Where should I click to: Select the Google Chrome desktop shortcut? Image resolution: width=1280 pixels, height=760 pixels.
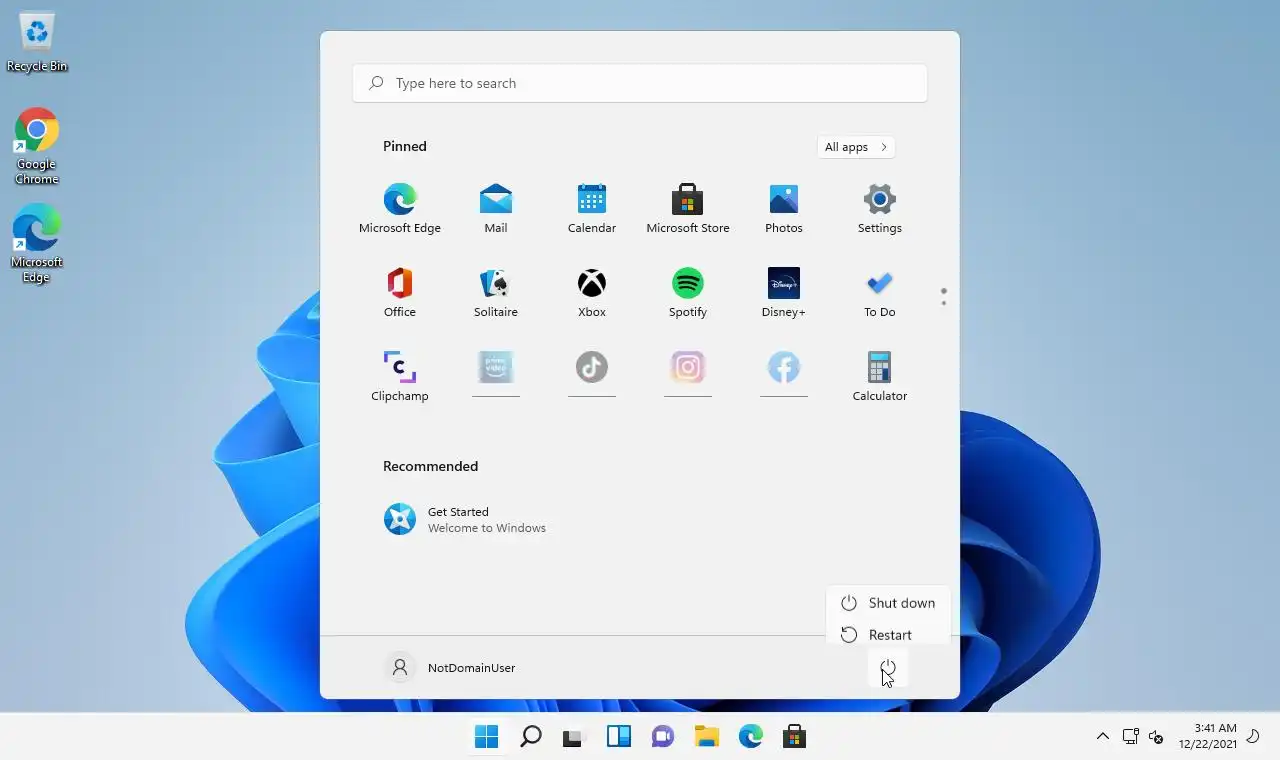point(37,146)
